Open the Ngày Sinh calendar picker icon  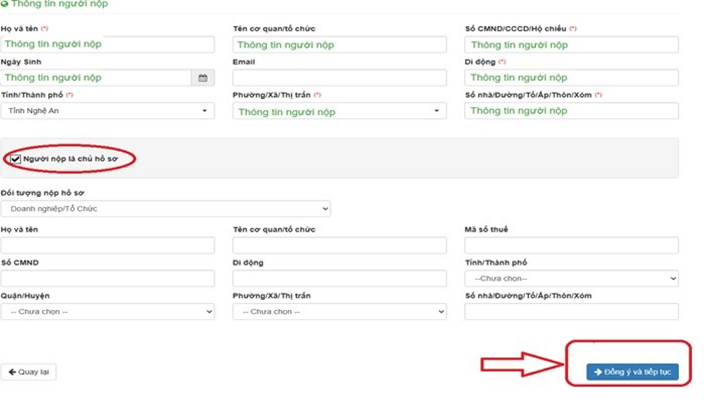pyautogui.click(x=203, y=78)
